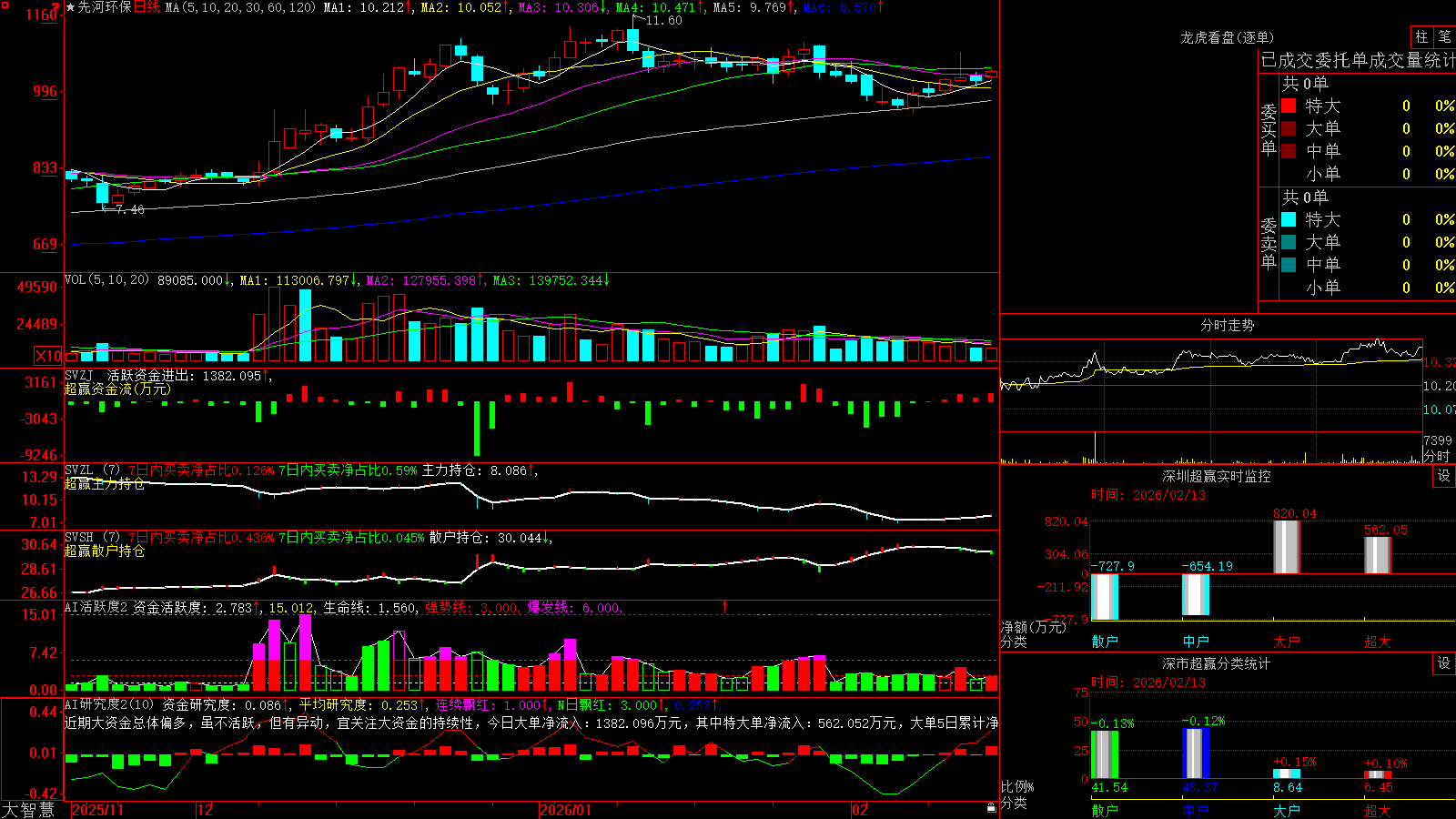Viewport: 1456px width, 819px height.
Task: Click the 已成交委托单成交量统计 header
Action: click(x=1358, y=60)
